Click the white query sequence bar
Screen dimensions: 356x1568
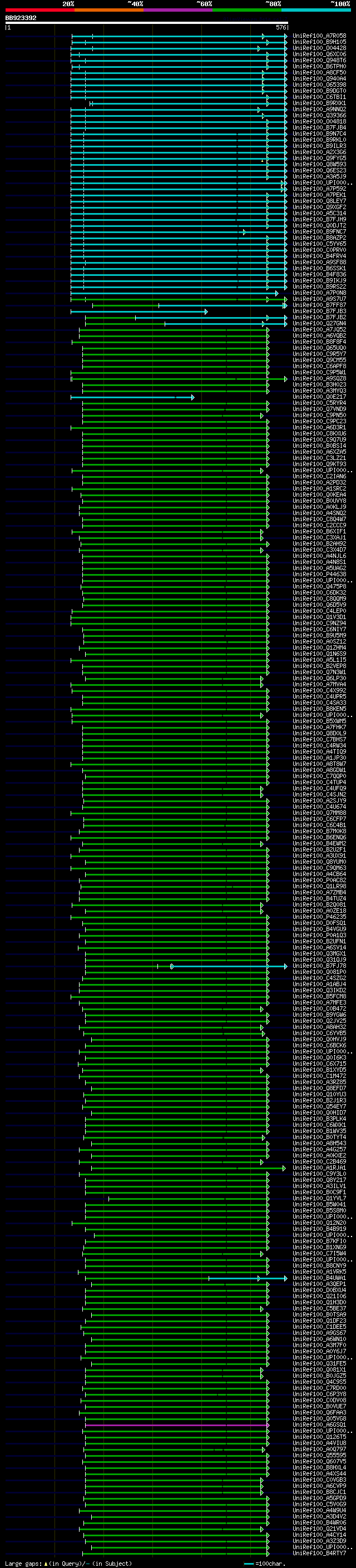click(147, 22)
